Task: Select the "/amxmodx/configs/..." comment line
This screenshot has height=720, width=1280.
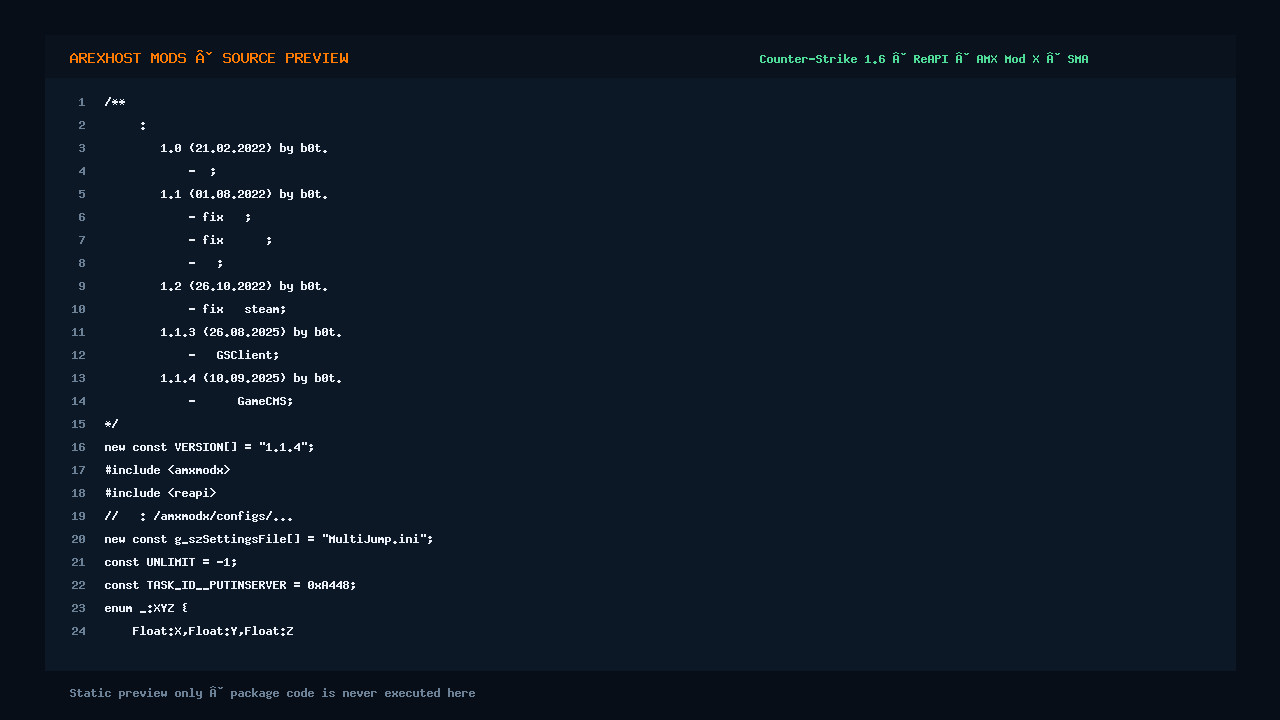Action: coord(199,516)
